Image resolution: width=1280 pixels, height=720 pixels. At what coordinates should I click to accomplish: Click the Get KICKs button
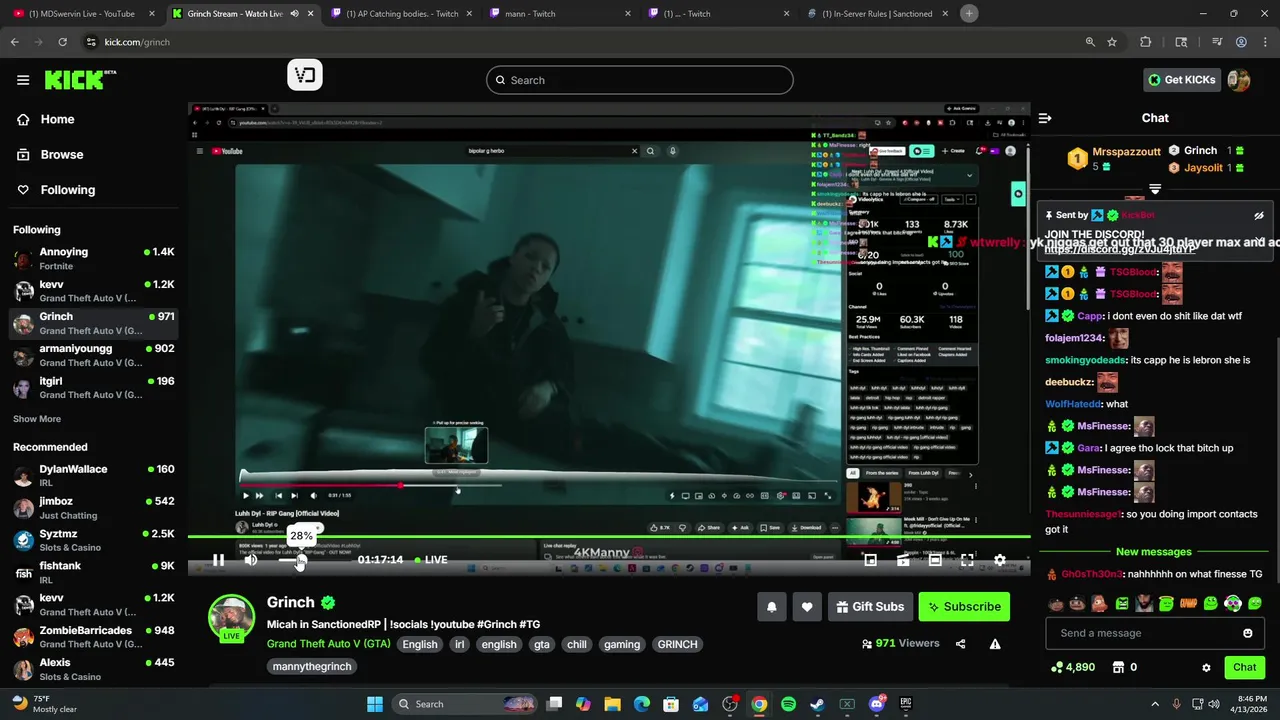[x=1181, y=80]
